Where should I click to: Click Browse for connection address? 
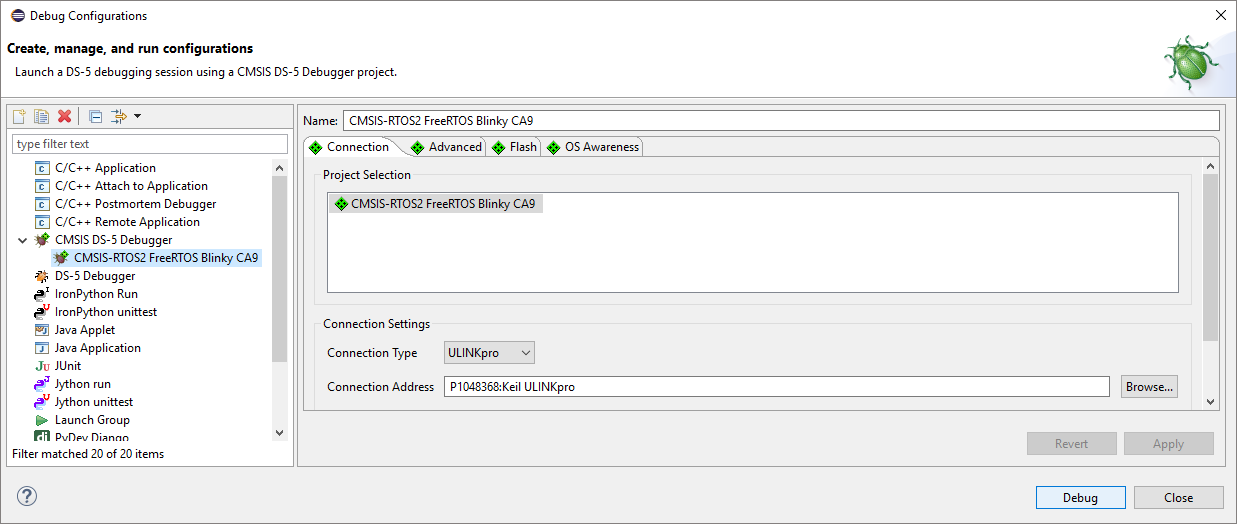[1148, 387]
